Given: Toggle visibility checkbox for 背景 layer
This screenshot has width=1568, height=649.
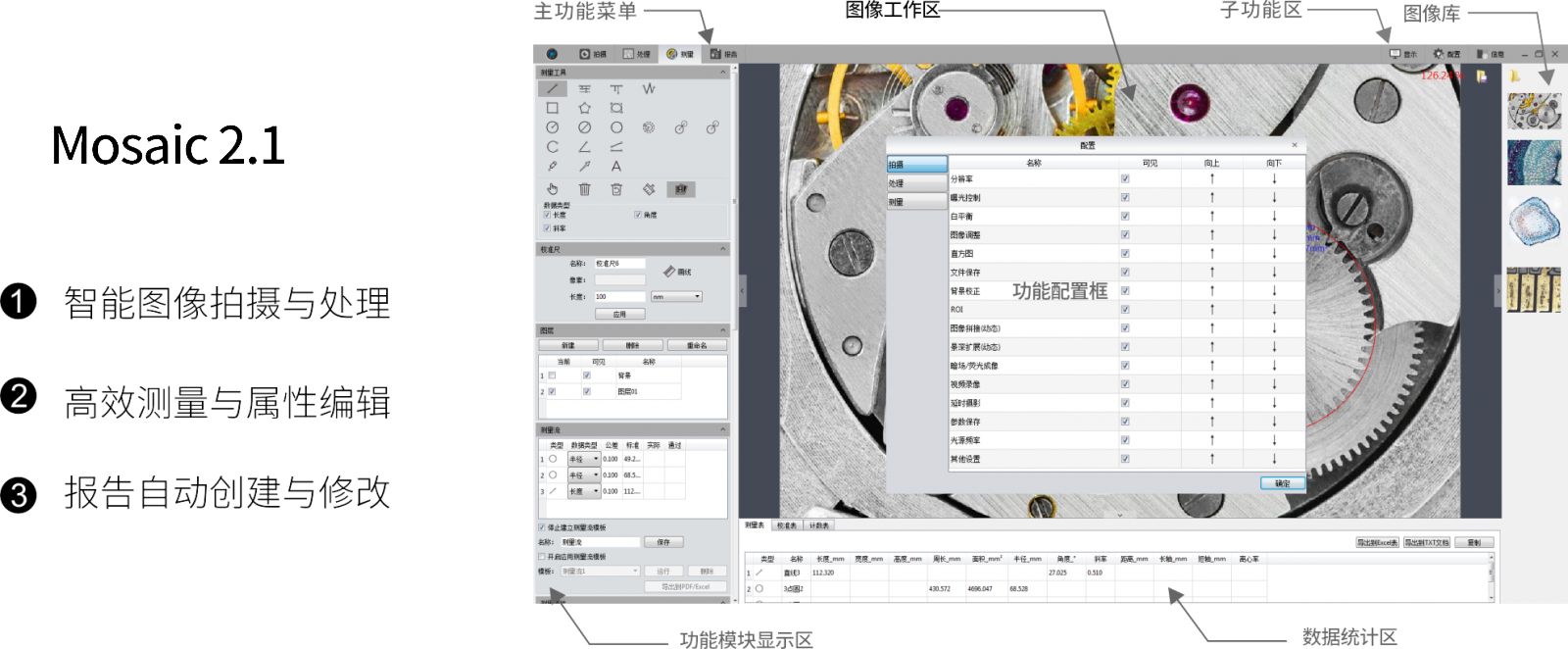Looking at the screenshot, I should point(587,375).
